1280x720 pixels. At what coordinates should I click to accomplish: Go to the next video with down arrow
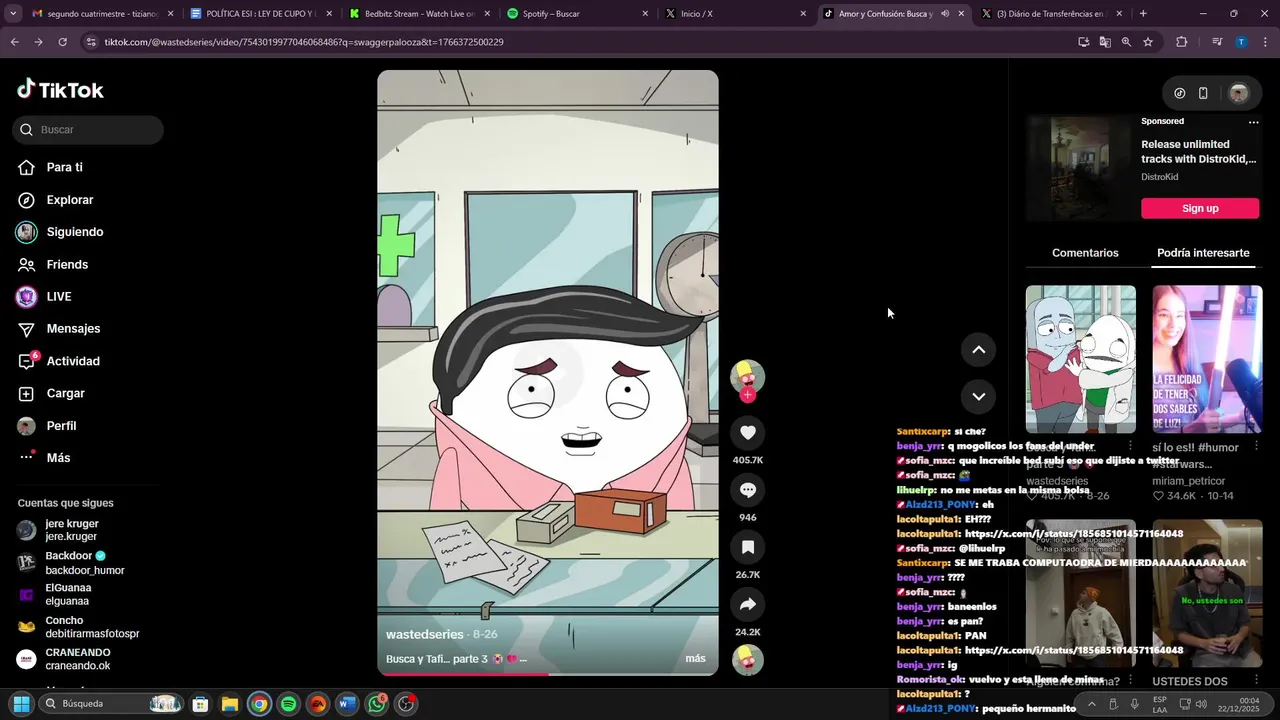click(x=978, y=396)
